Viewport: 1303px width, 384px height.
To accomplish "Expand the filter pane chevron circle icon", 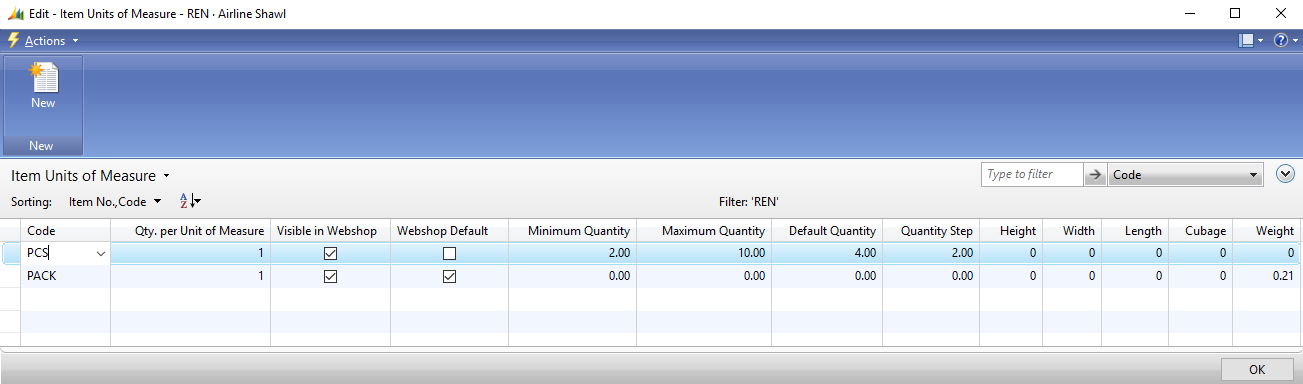I will tap(1287, 174).
